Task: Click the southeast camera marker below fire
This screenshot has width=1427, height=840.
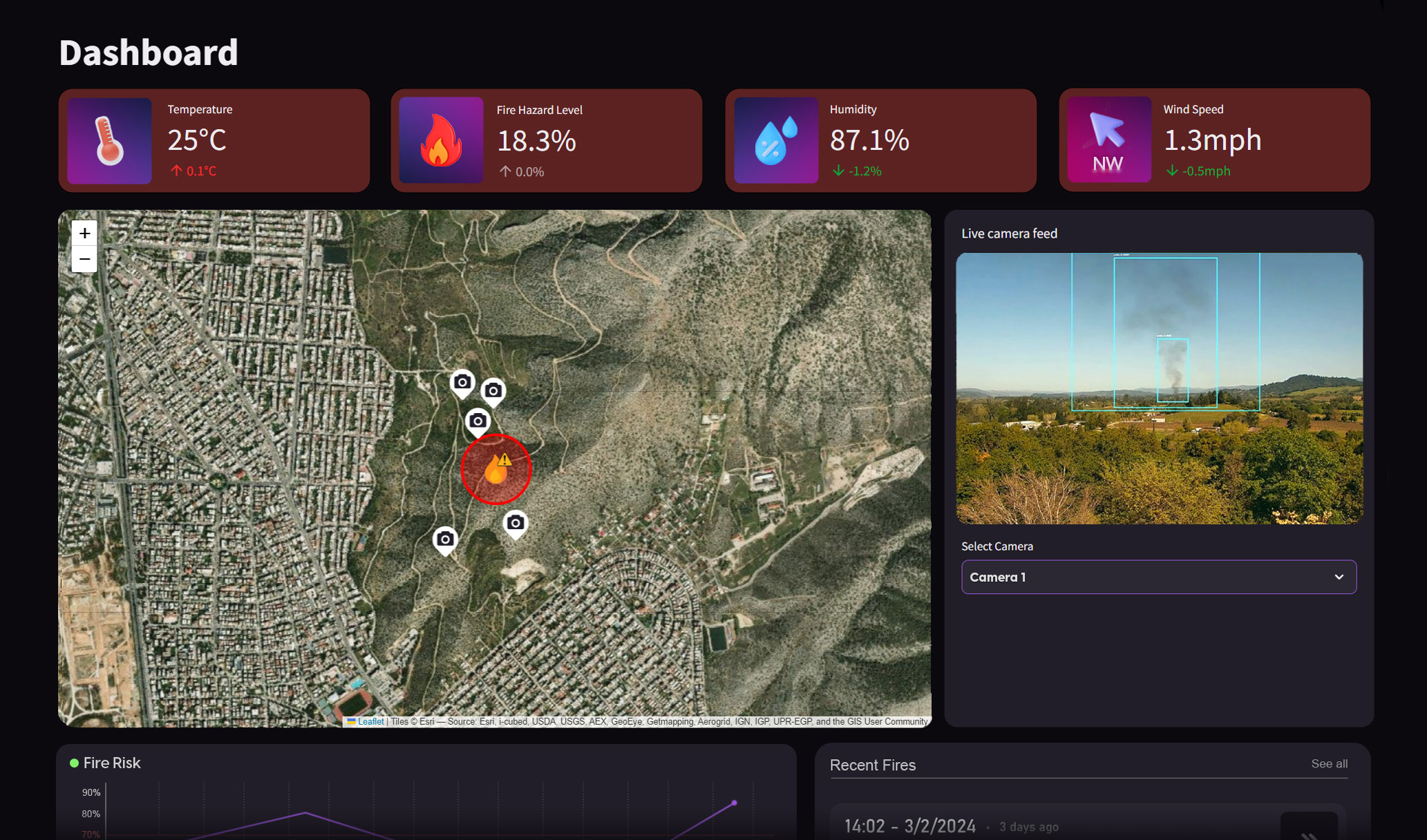Action: (515, 524)
